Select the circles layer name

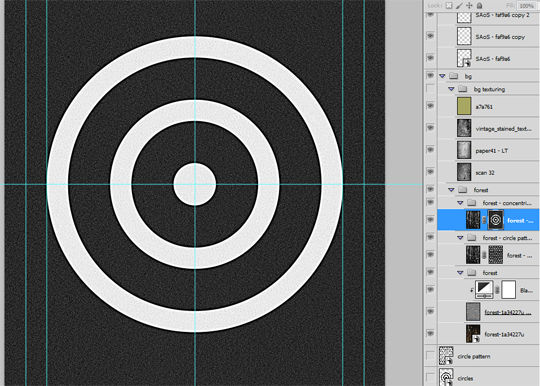click(465, 378)
